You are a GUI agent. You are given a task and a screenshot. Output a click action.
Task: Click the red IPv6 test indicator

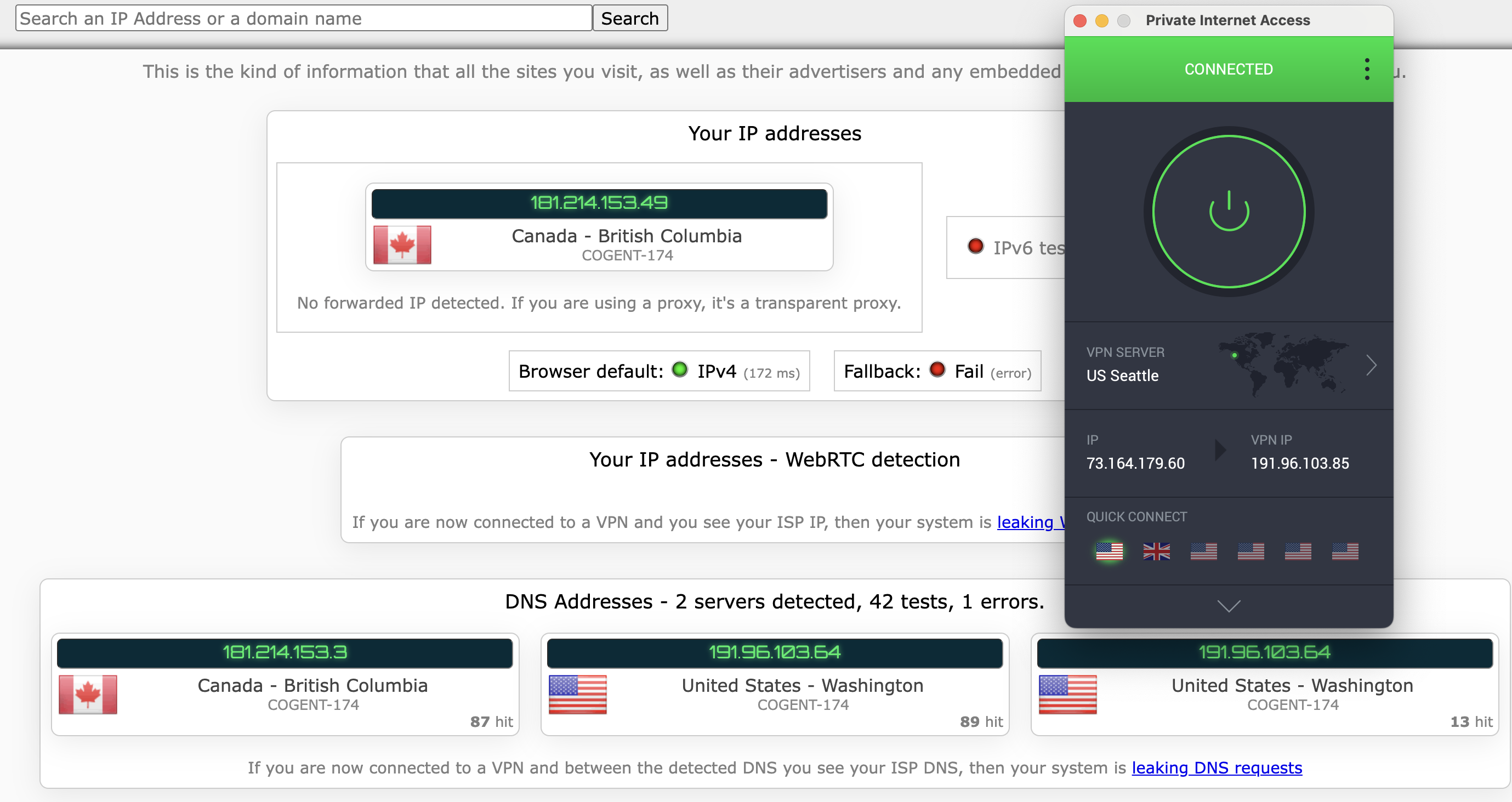[975, 247]
